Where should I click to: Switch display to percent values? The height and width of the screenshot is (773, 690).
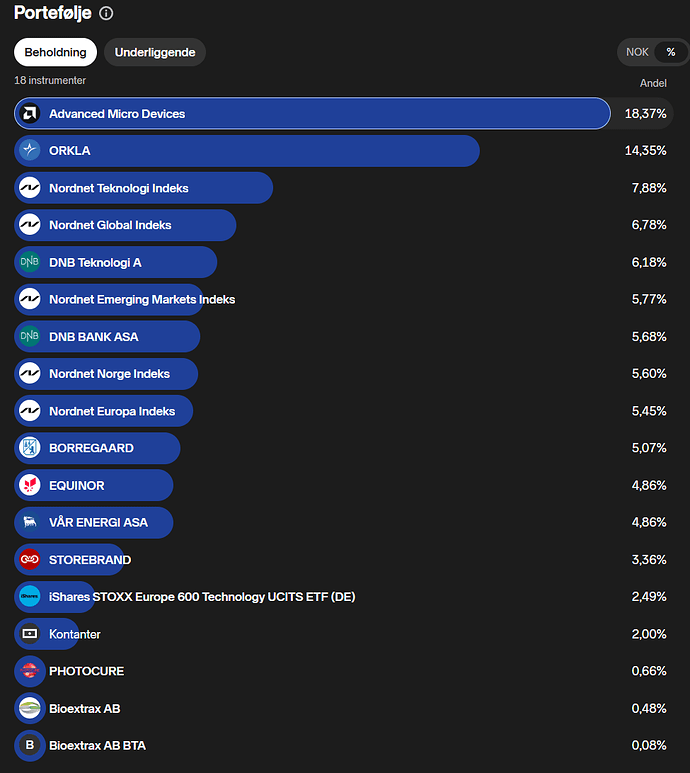(671, 52)
